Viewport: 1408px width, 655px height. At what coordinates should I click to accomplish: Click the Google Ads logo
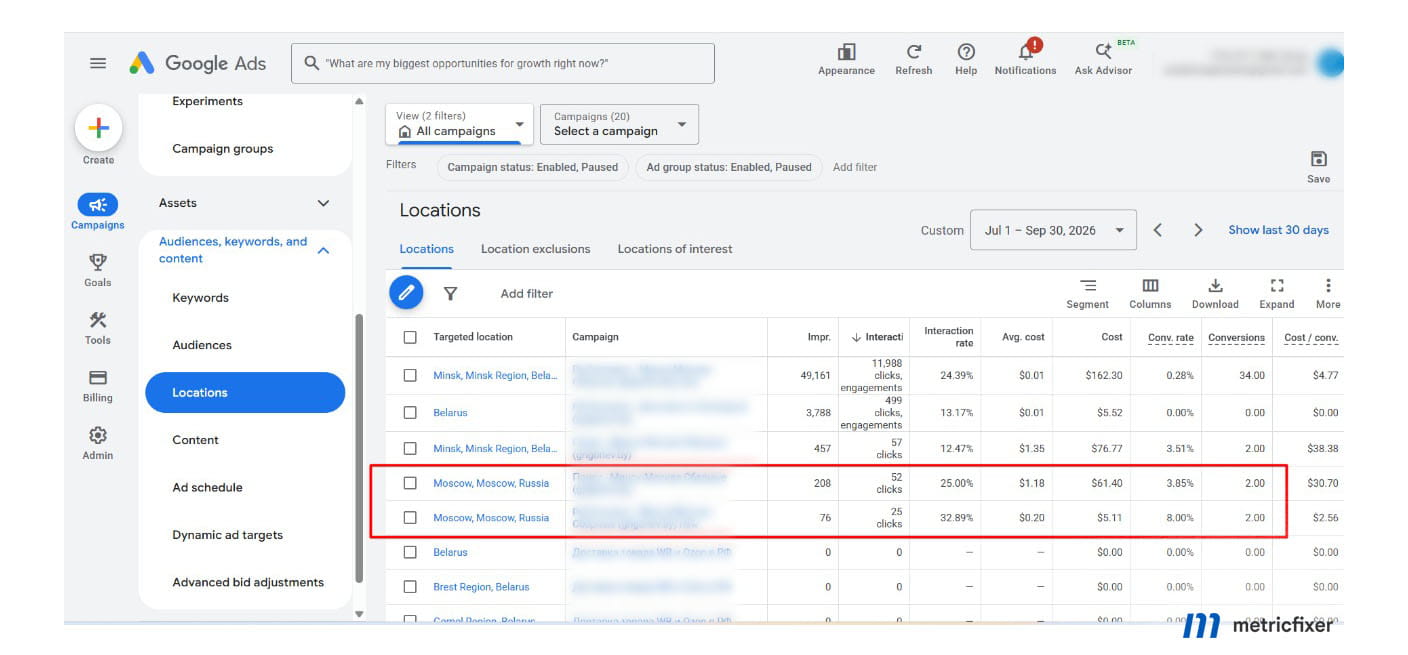(x=198, y=63)
